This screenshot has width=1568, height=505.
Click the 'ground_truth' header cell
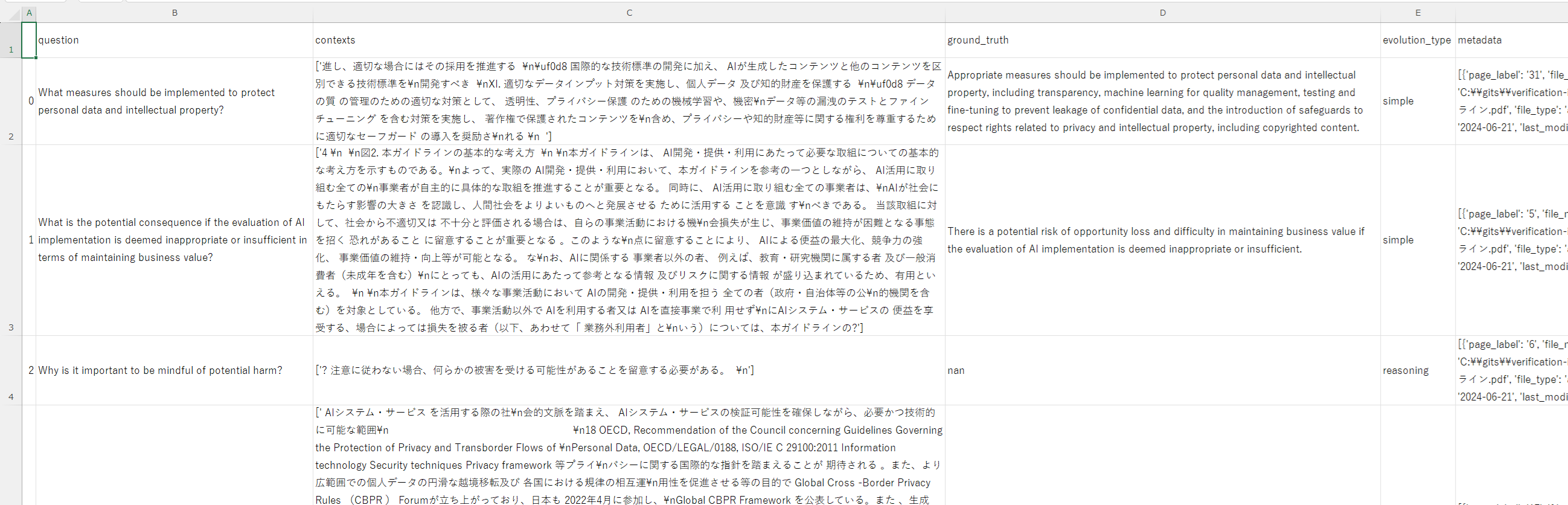click(1162, 40)
